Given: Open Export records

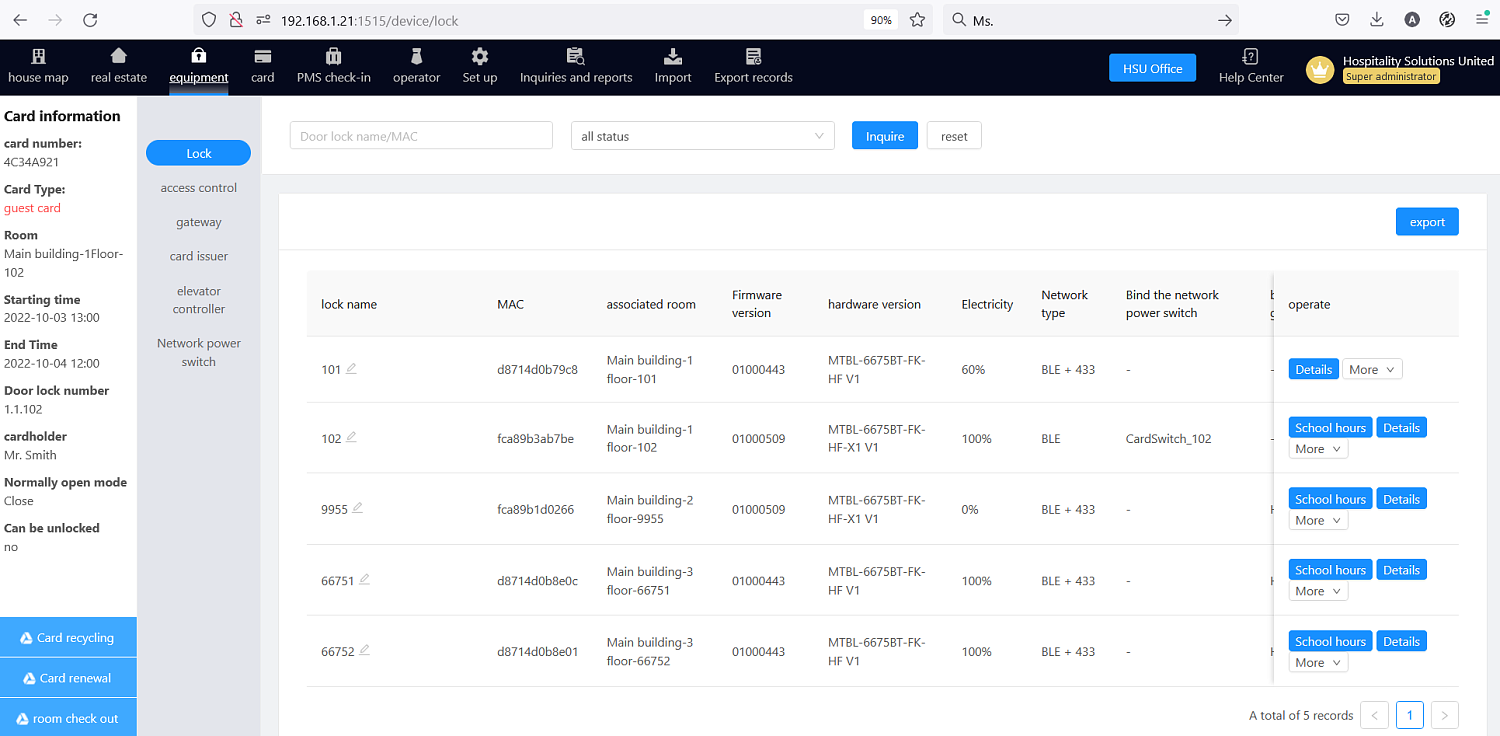Looking at the screenshot, I should tap(753, 67).
